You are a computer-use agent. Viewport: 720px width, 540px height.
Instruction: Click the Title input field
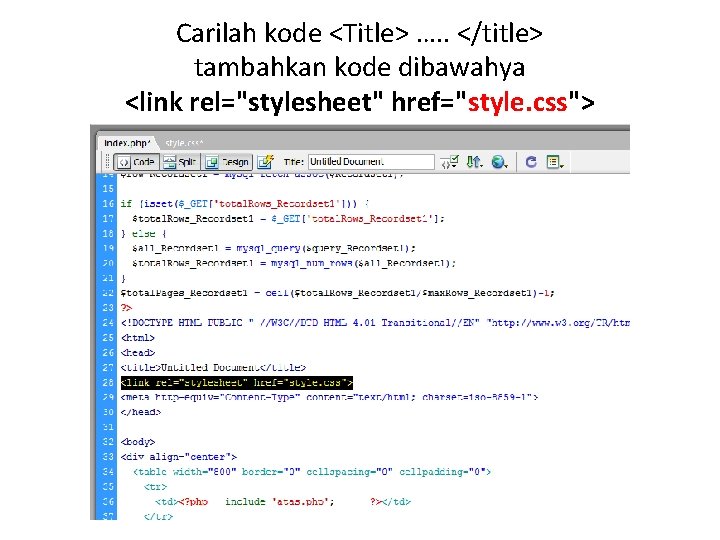pos(371,162)
